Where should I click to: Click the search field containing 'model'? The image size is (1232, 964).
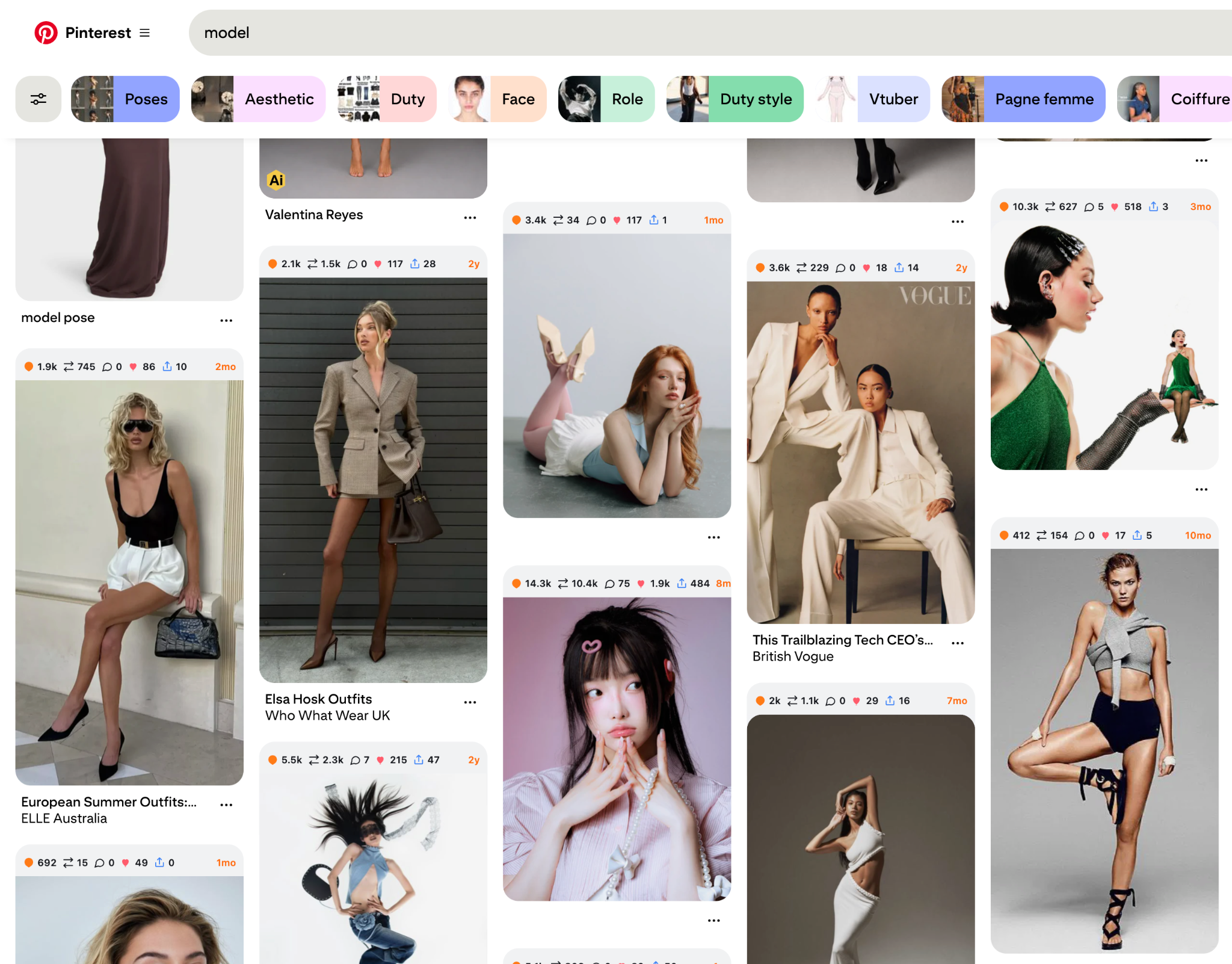[x=710, y=32]
